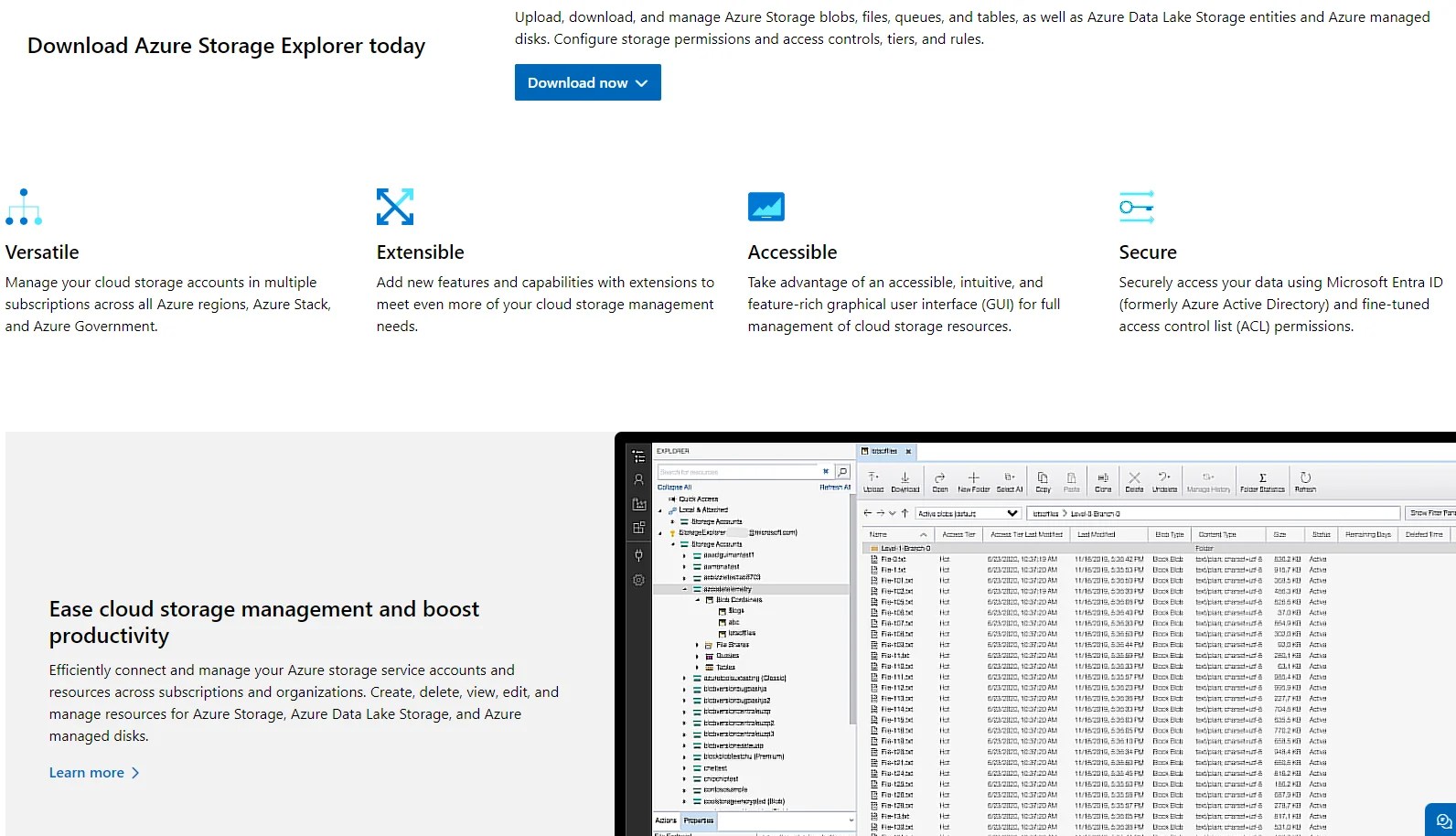1456x836 pixels.
Task: Open the Explorer view icon in sidebar
Action: [x=638, y=456]
